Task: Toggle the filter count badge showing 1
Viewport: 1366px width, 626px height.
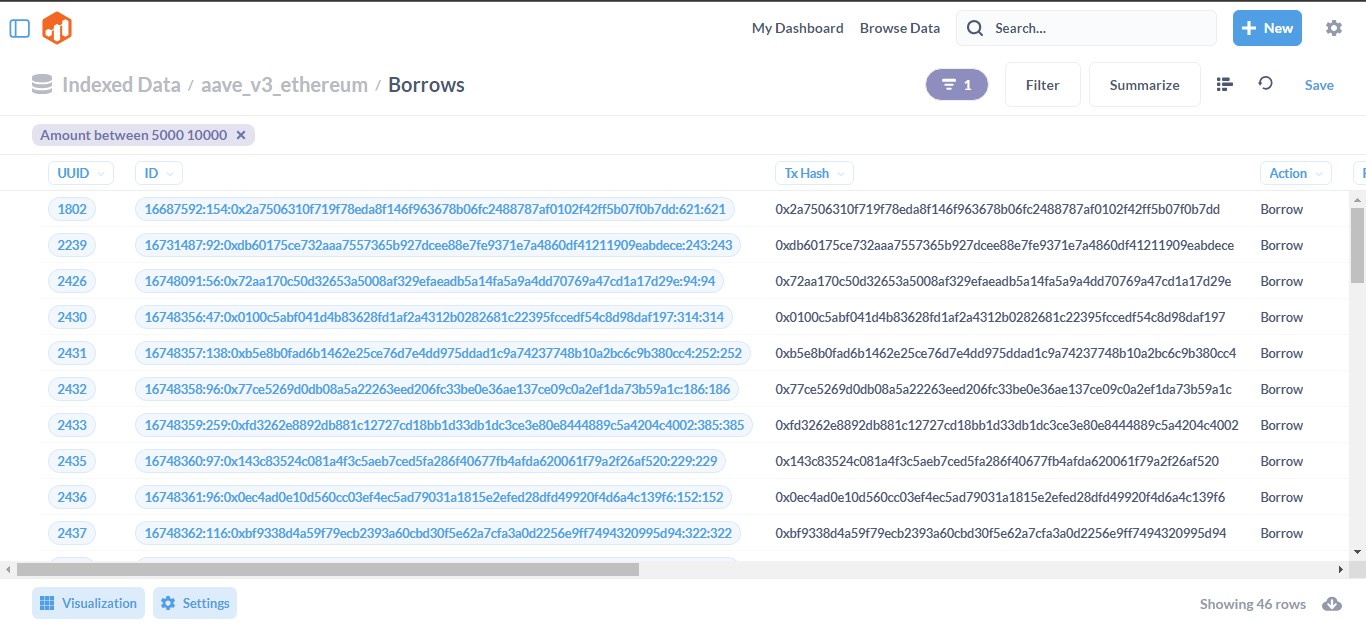Action: pyautogui.click(x=956, y=85)
